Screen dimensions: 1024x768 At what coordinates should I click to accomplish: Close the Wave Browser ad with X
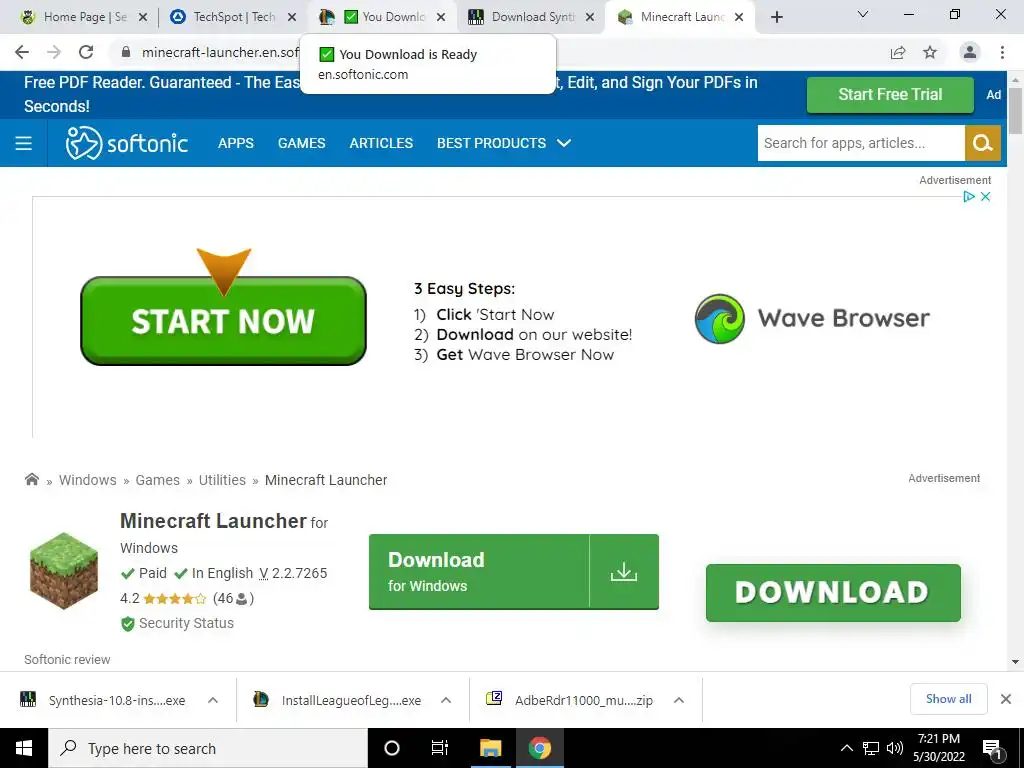tap(985, 197)
